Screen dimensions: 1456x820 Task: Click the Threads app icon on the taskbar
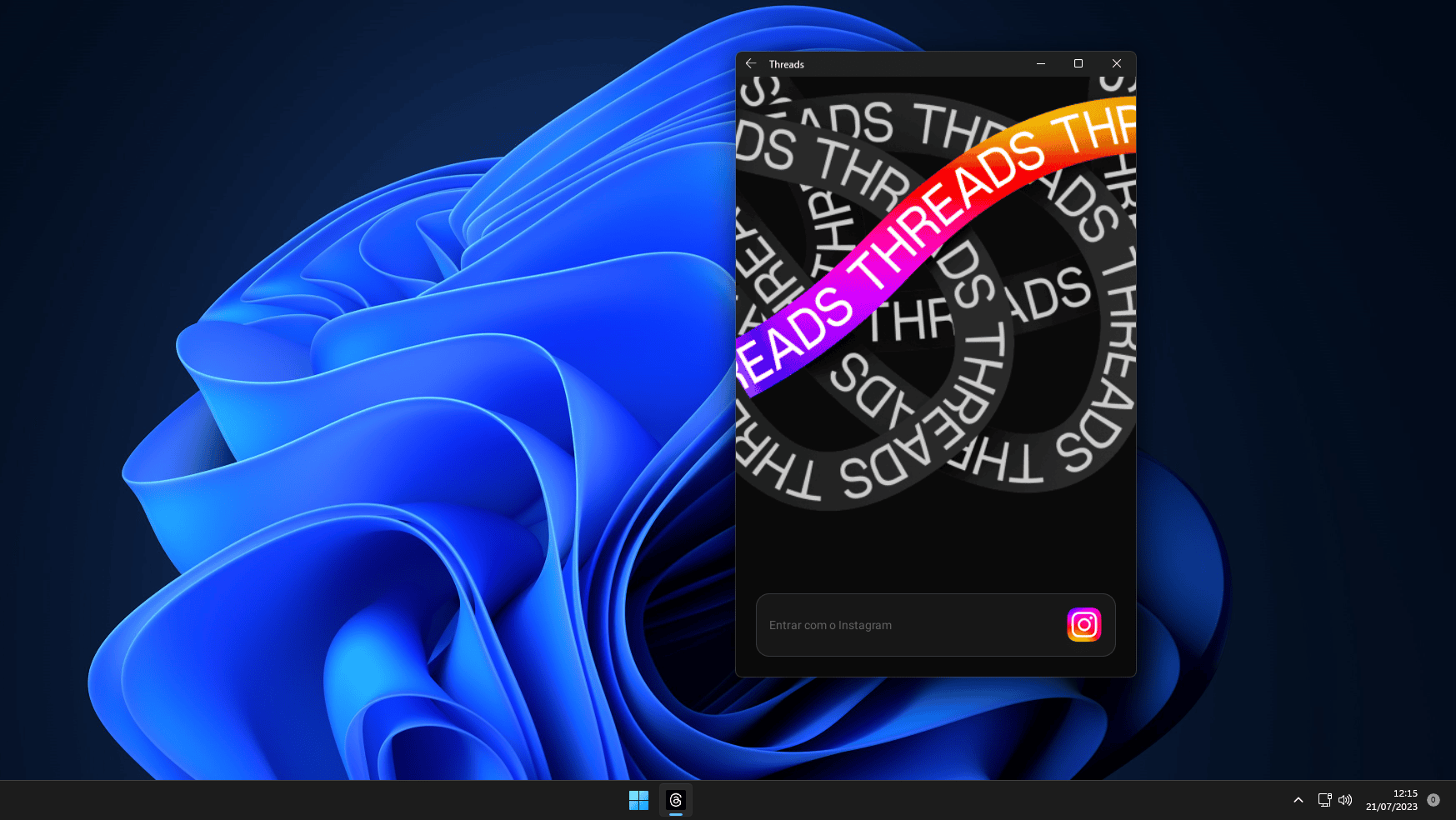(x=676, y=800)
